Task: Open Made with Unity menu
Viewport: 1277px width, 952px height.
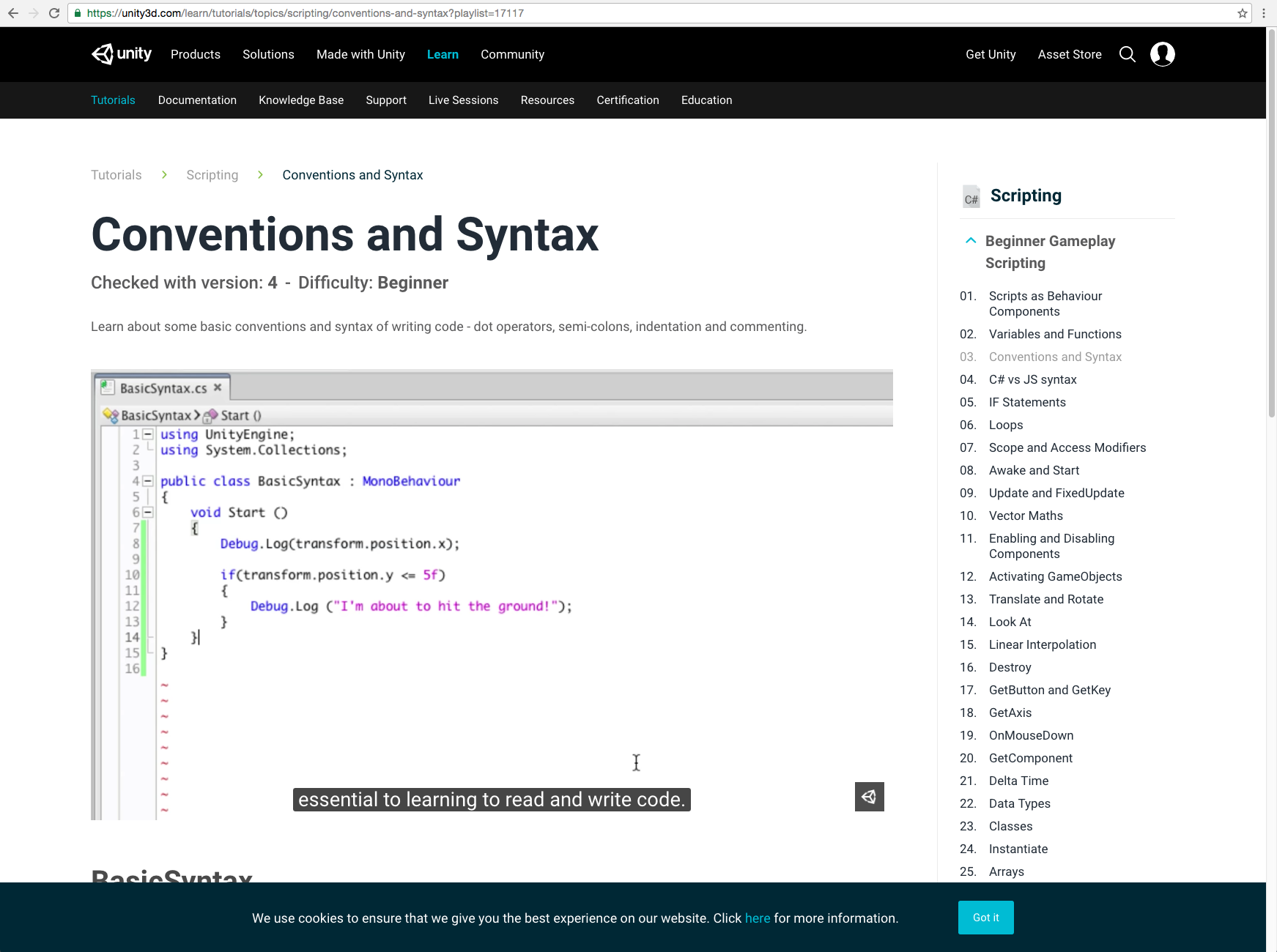Action: pos(360,54)
